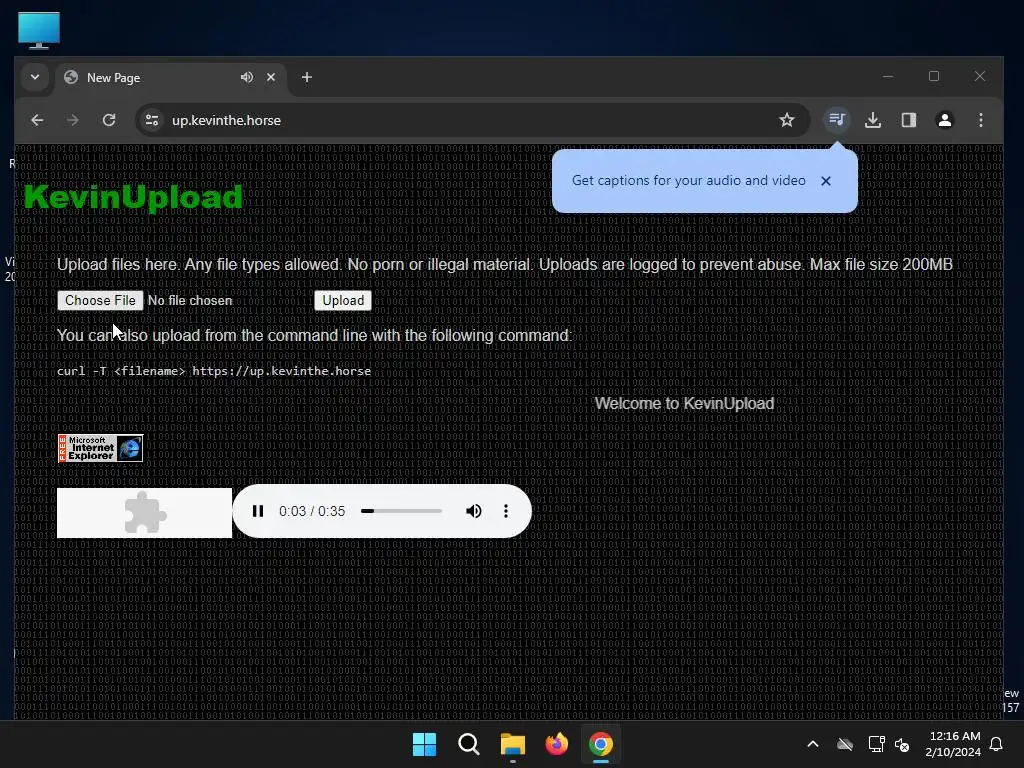1024x768 pixels.
Task: Close the New Page tab
Action: point(271,77)
